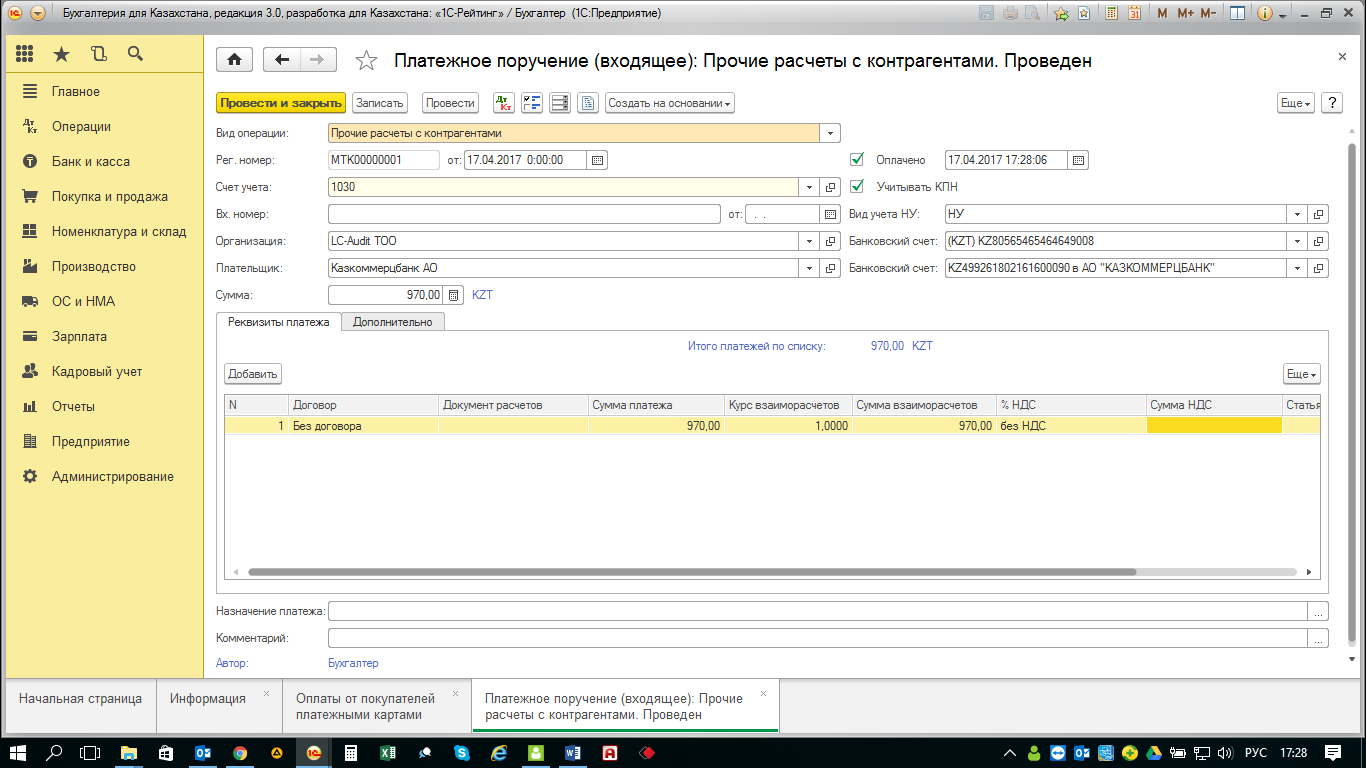Open the Бухгалтер author link

point(353,663)
